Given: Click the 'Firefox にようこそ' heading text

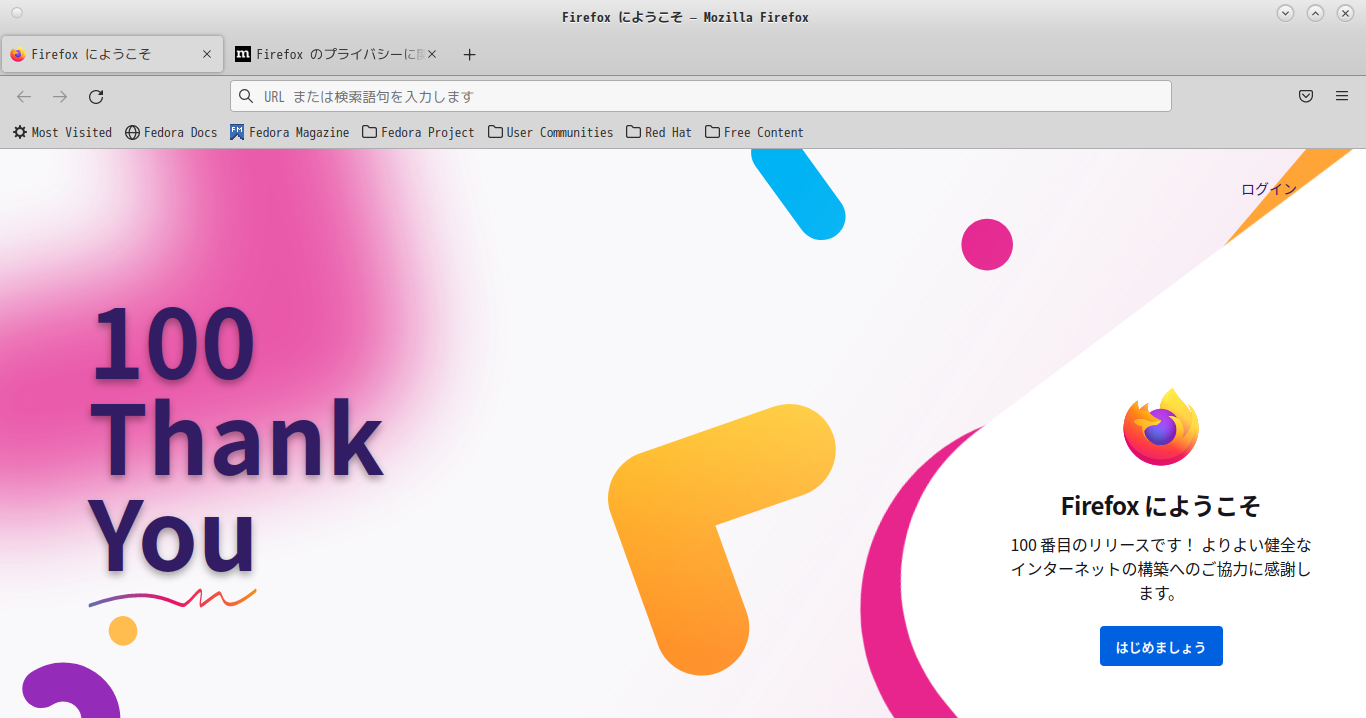Looking at the screenshot, I should click(x=1161, y=506).
